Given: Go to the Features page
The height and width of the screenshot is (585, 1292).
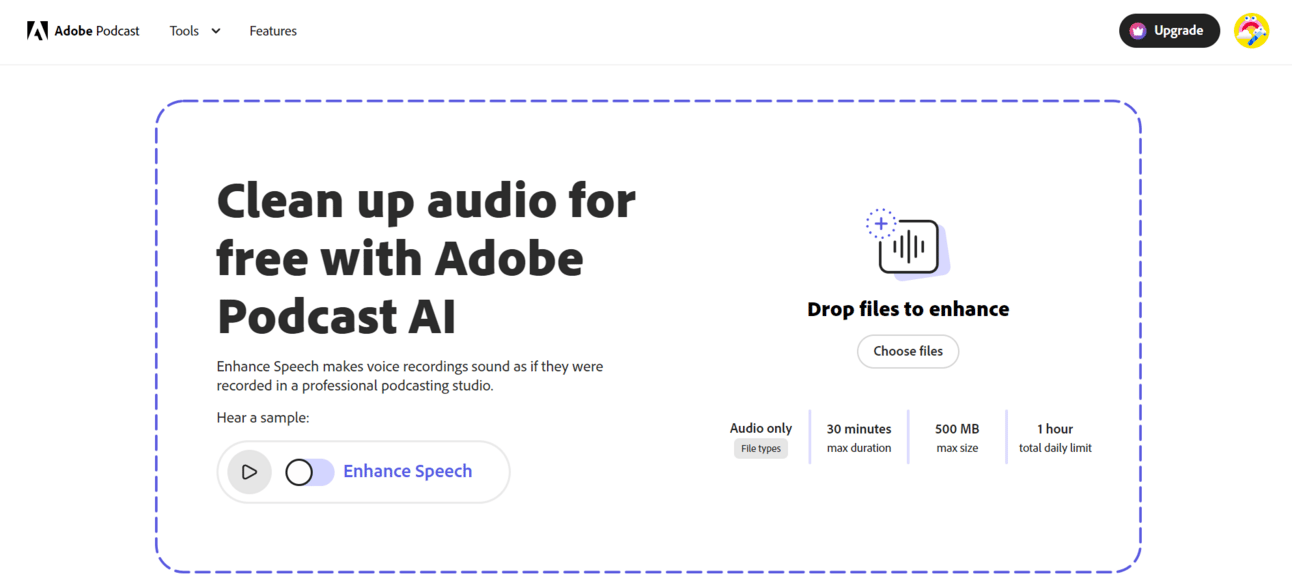Looking at the screenshot, I should [x=273, y=31].
